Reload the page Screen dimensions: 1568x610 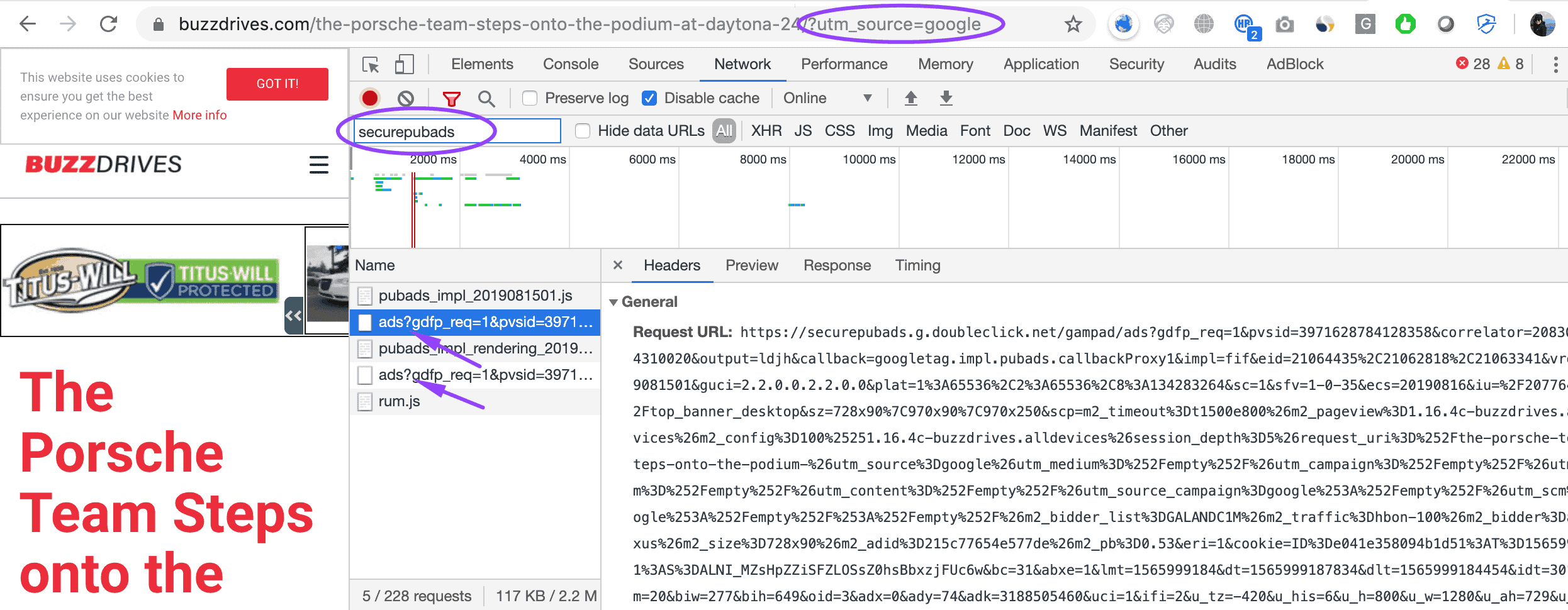coord(108,25)
